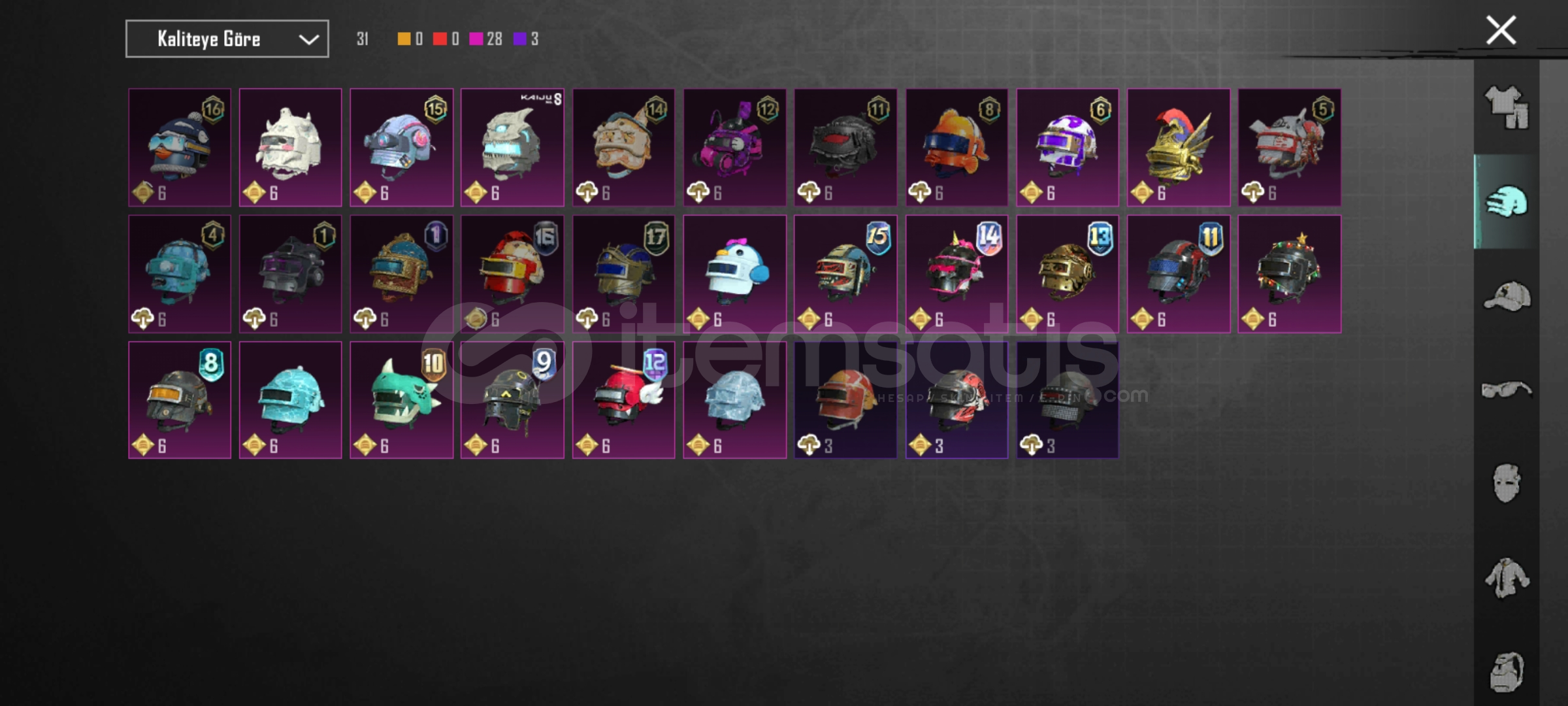The image size is (1568, 706).
Task: Choose the teal dinosaur helmet level 10
Action: pos(402,400)
